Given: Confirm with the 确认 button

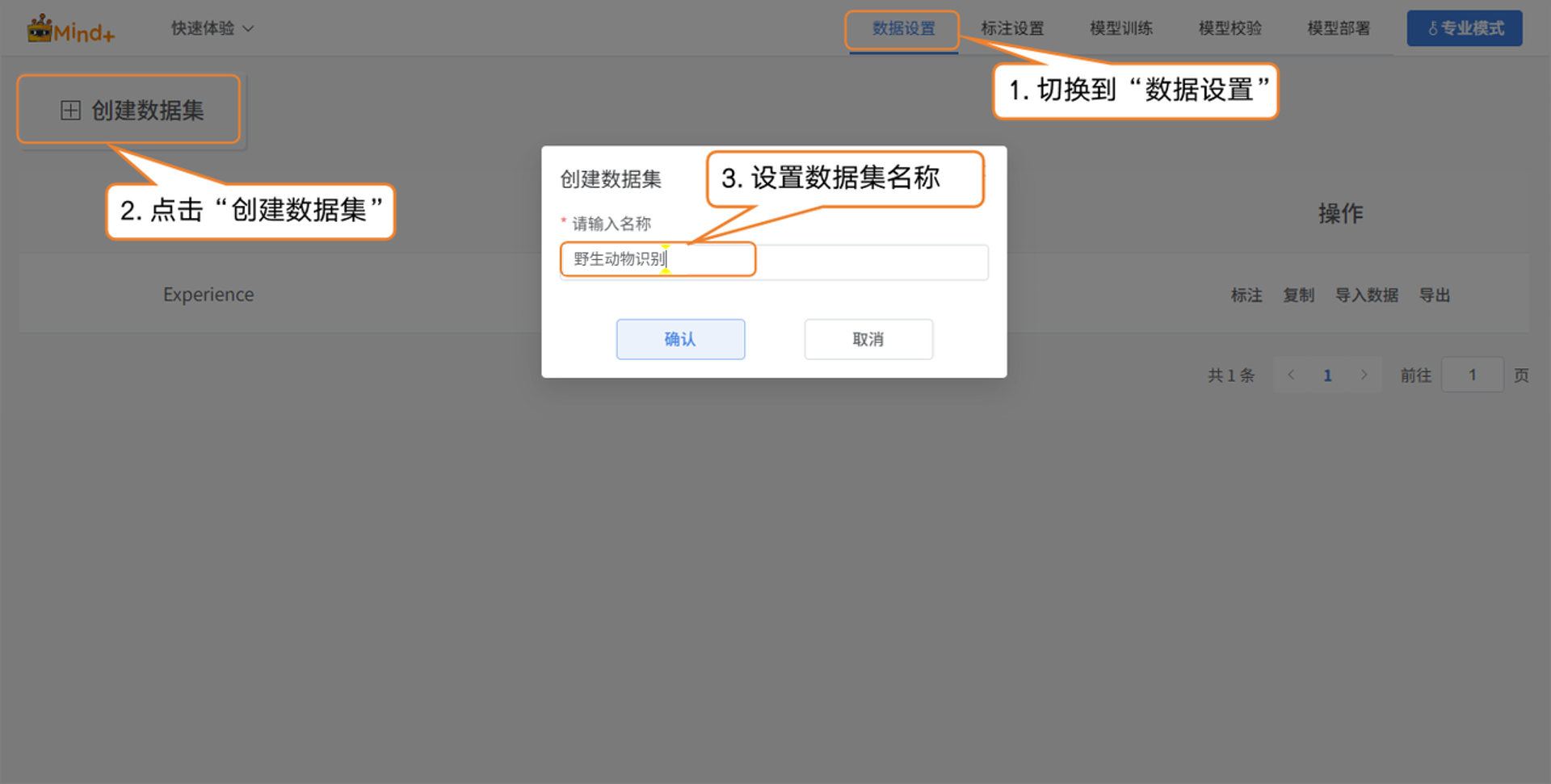Looking at the screenshot, I should 680,339.
